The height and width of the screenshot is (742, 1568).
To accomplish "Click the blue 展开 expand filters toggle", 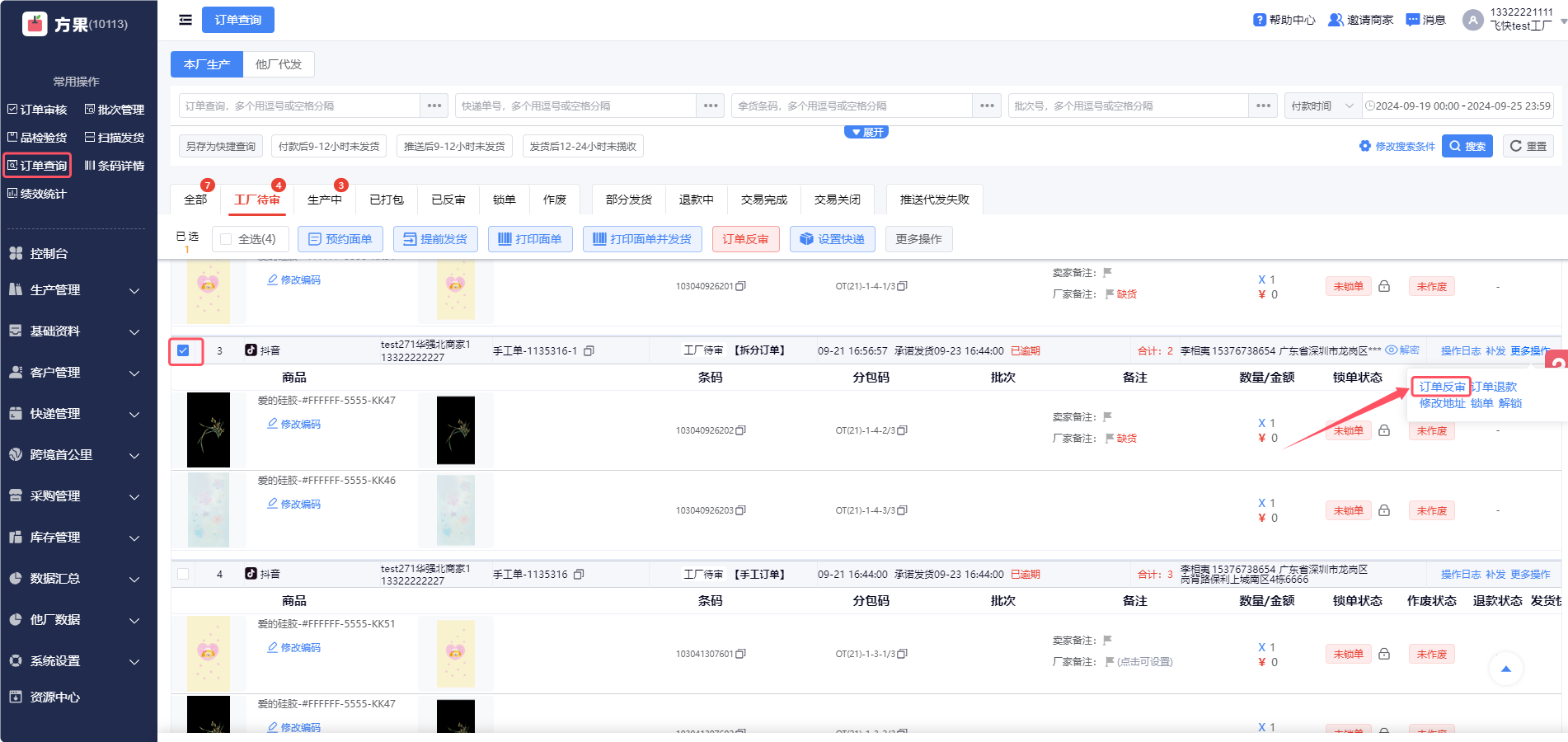I will pyautogui.click(x=866, y=132).
